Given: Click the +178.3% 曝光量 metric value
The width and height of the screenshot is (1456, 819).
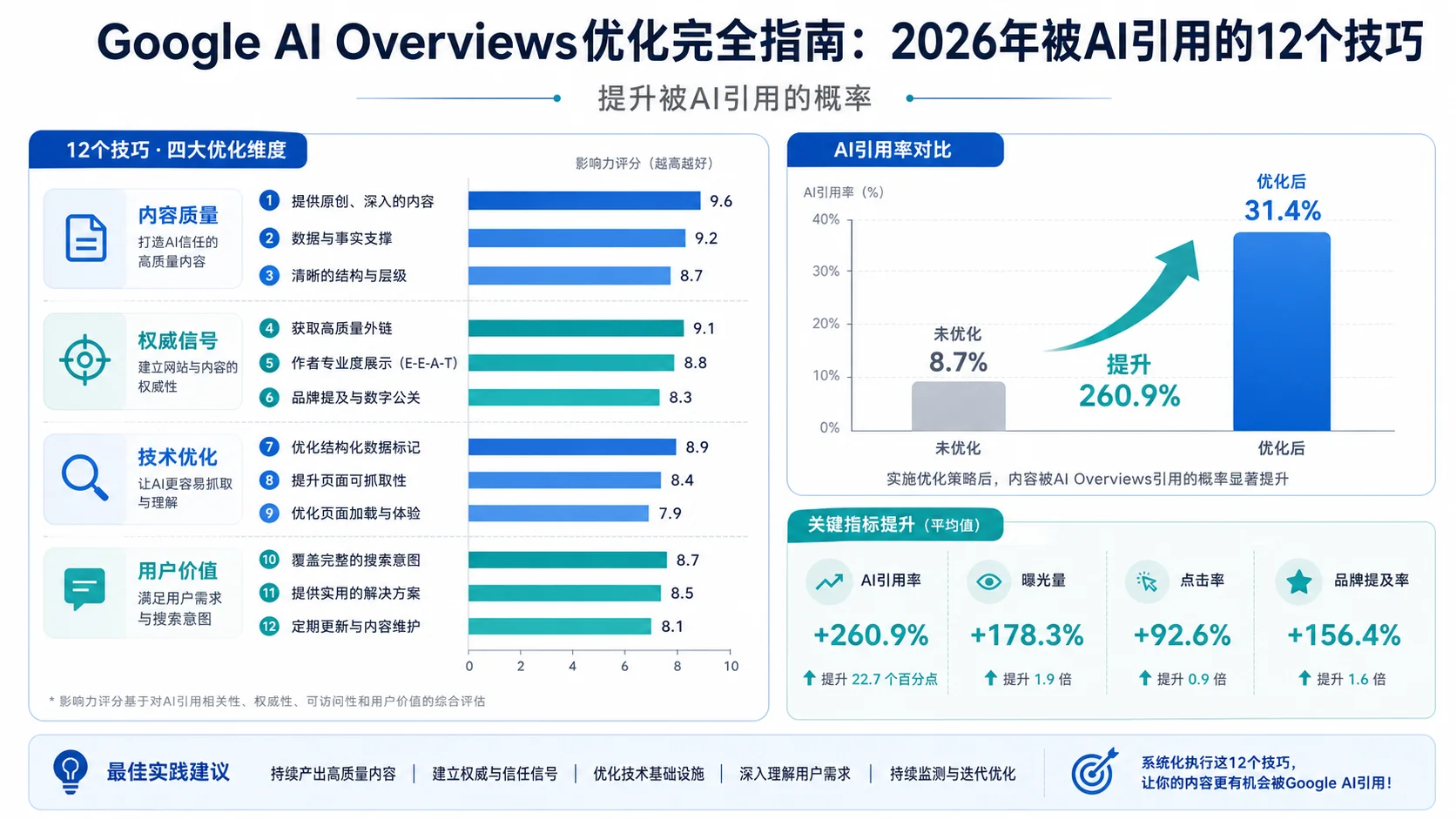Looking at the screenshot, I should point(1027,635).
